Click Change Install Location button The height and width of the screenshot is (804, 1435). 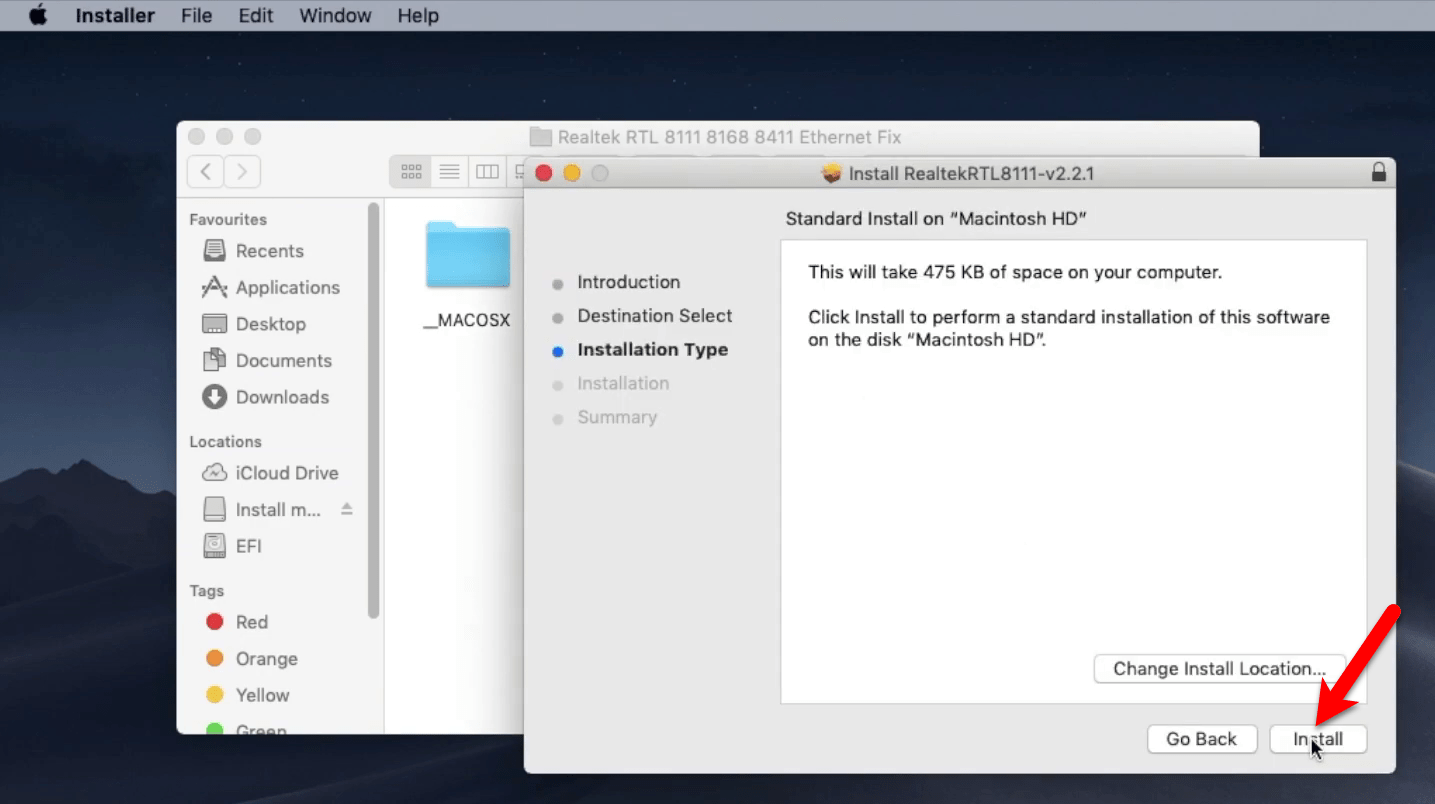pos(1219,669)
